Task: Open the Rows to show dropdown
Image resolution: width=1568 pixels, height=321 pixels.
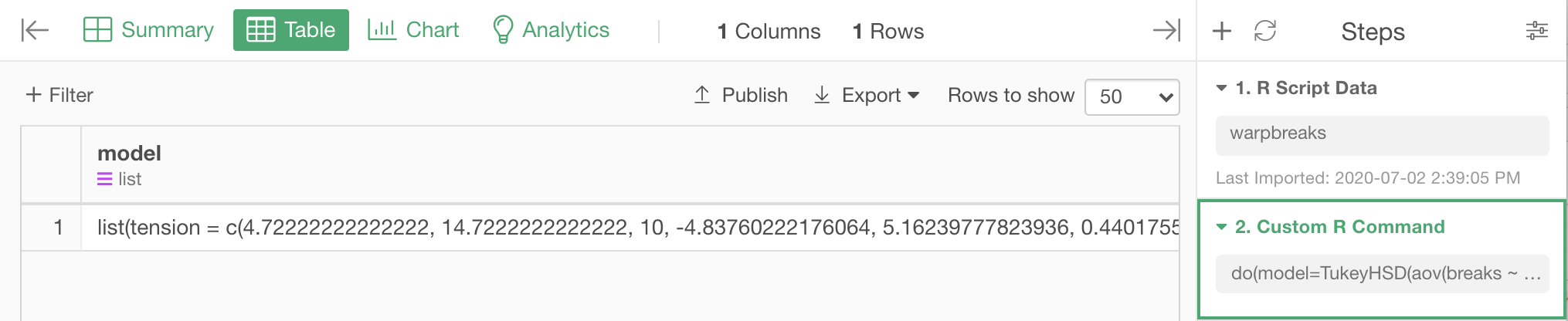Action: tap(1132, 96)
